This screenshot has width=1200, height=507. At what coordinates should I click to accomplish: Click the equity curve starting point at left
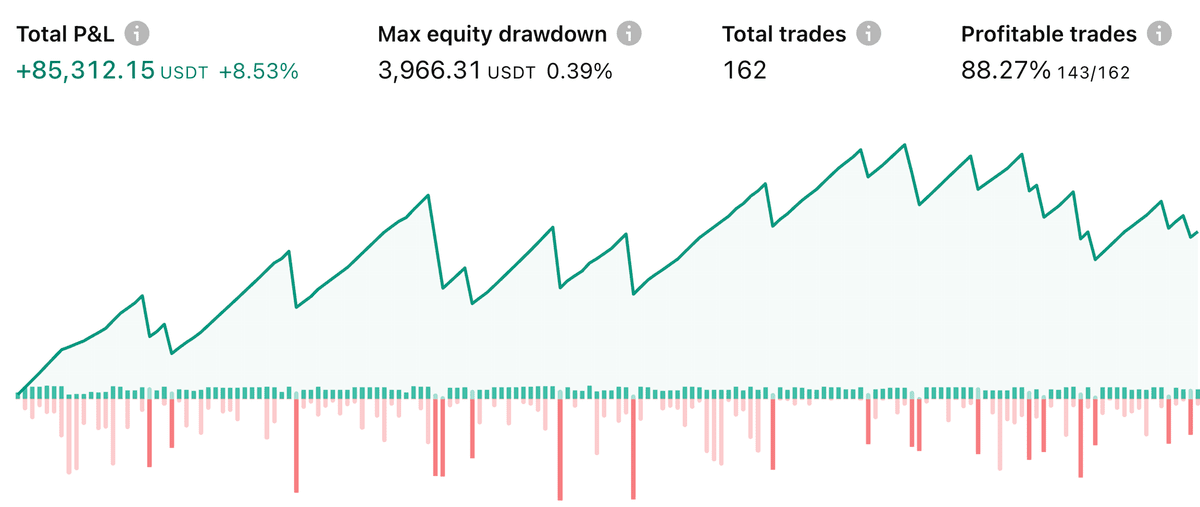pos(19,392)
